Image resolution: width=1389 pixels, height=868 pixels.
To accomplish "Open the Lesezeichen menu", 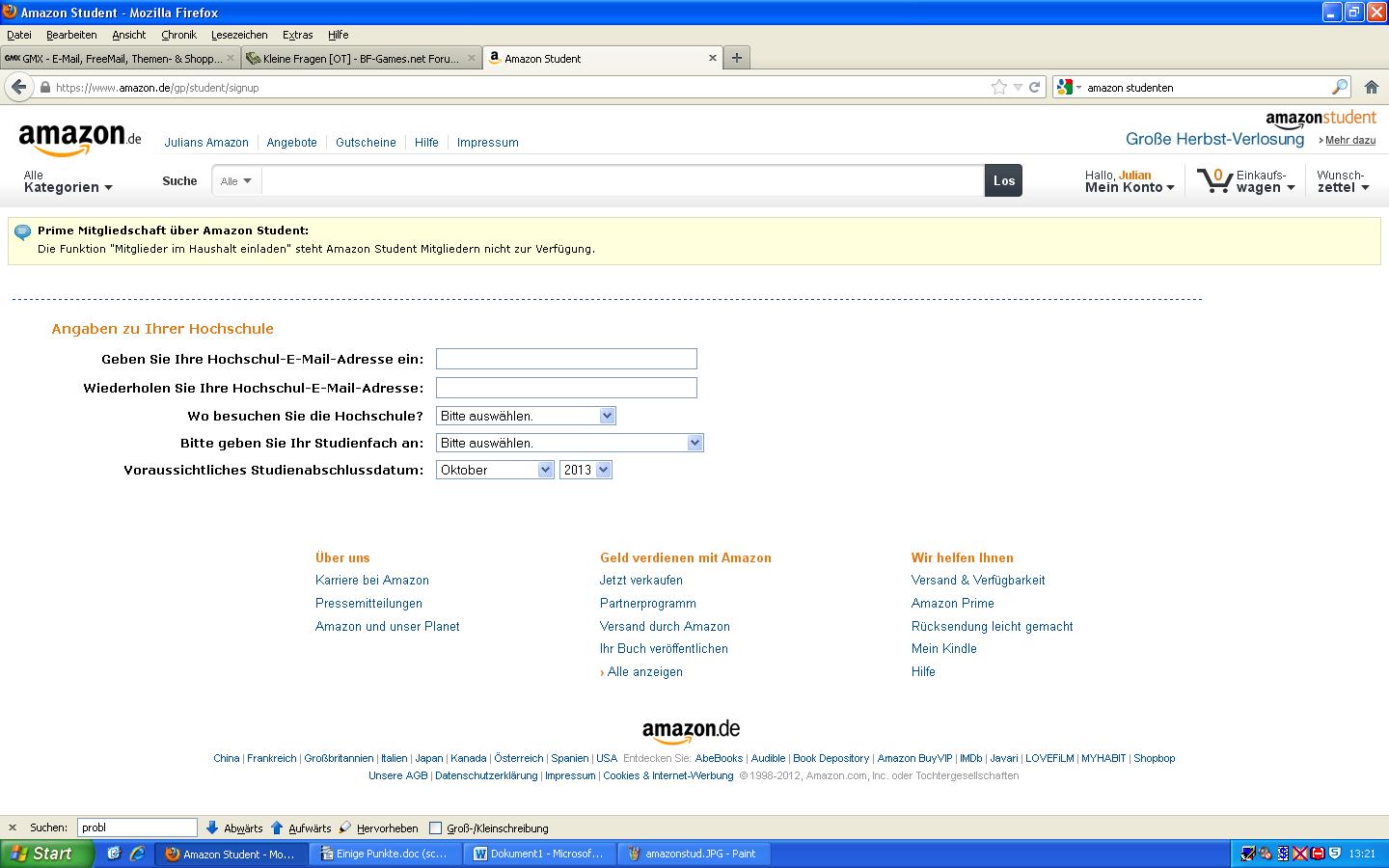I will coord(239,35).
